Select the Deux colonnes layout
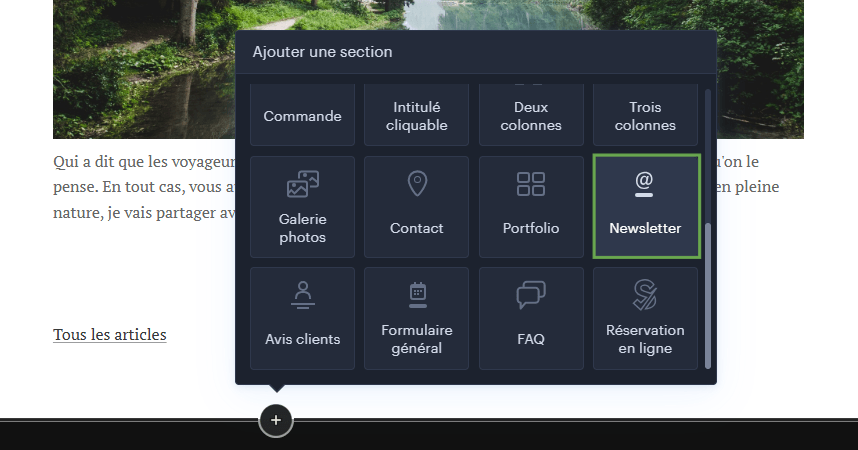This screenshot has height=450, width=858. (x=531, y=115)
